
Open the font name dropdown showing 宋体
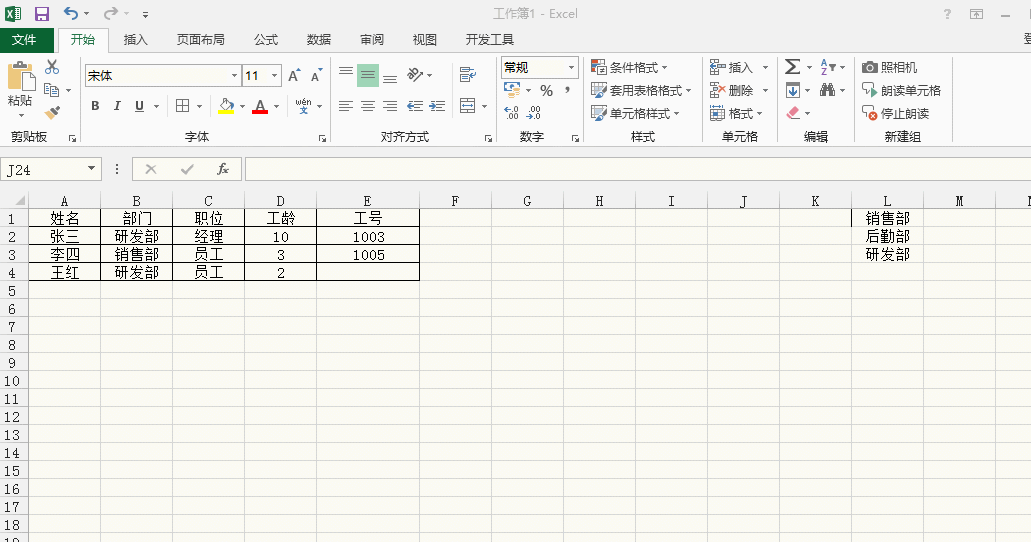pyautogui.click(x=234, y=76)
